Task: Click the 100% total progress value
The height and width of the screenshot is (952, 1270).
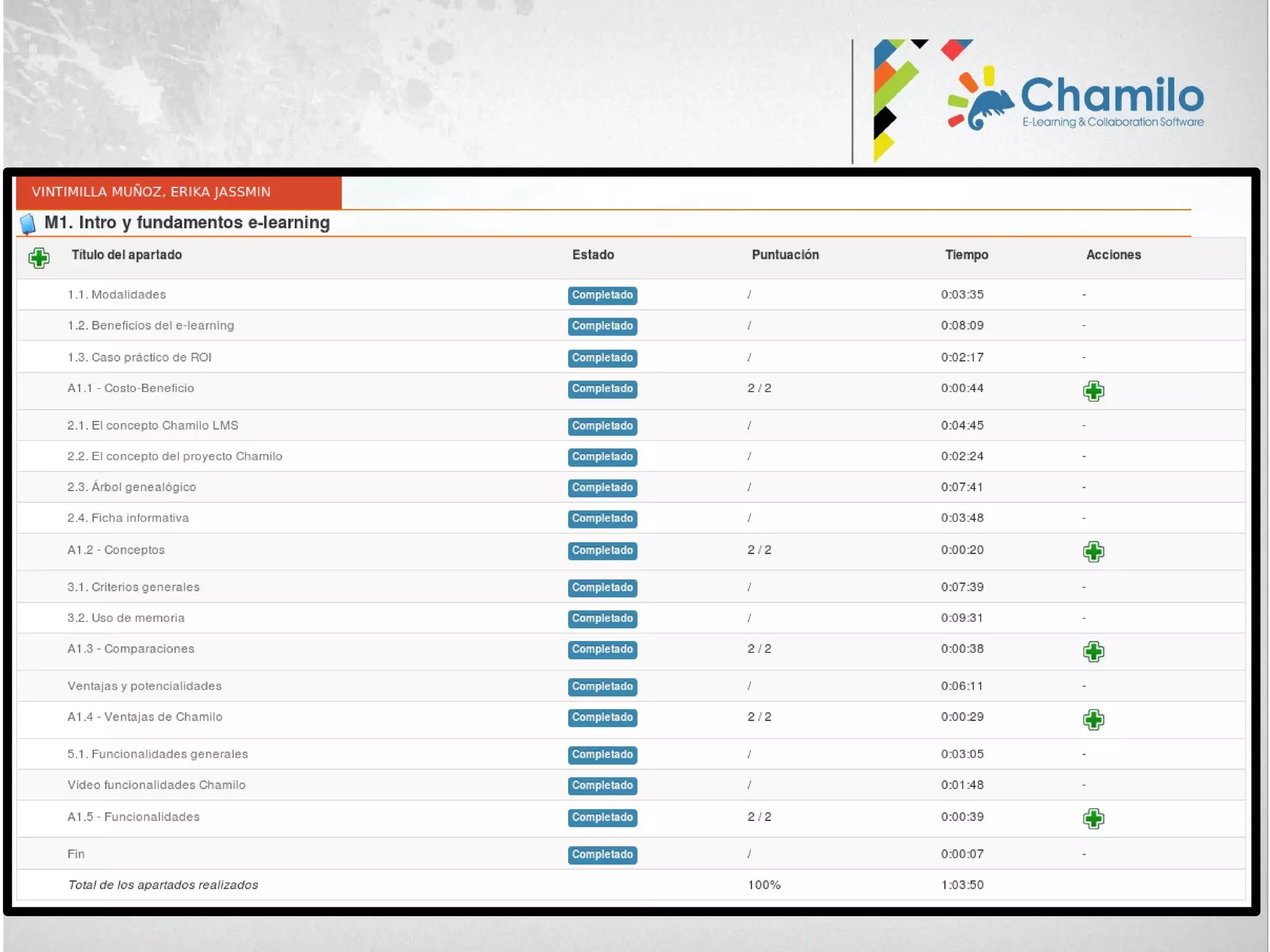Action: point(764,885)
